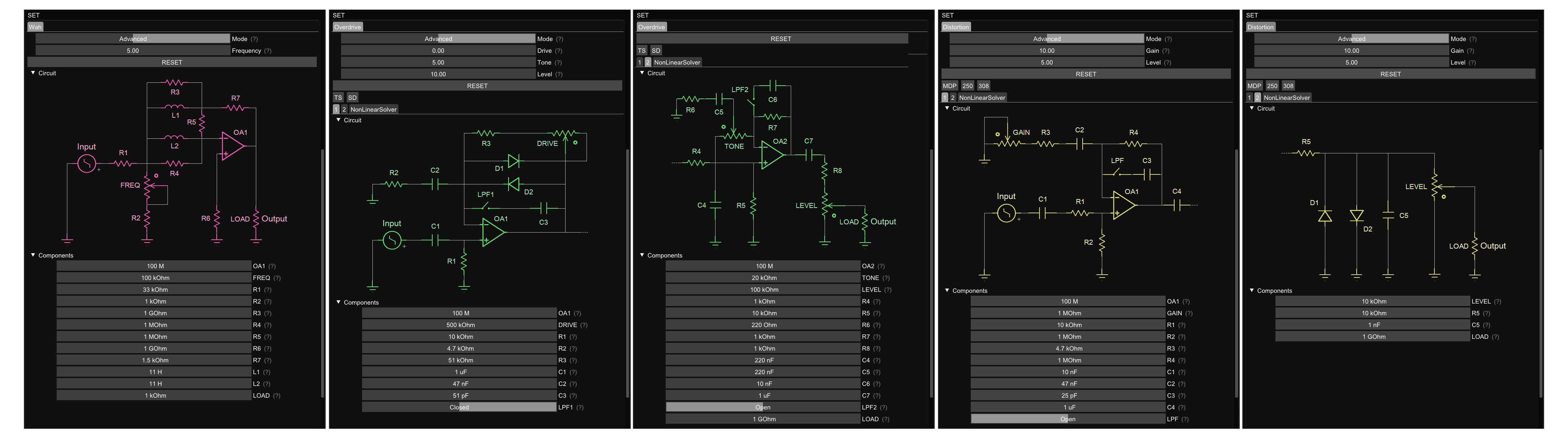The height and width of the screenshot is (438, 1568).
Task: Select the Distortion tab
Action: 956,27
